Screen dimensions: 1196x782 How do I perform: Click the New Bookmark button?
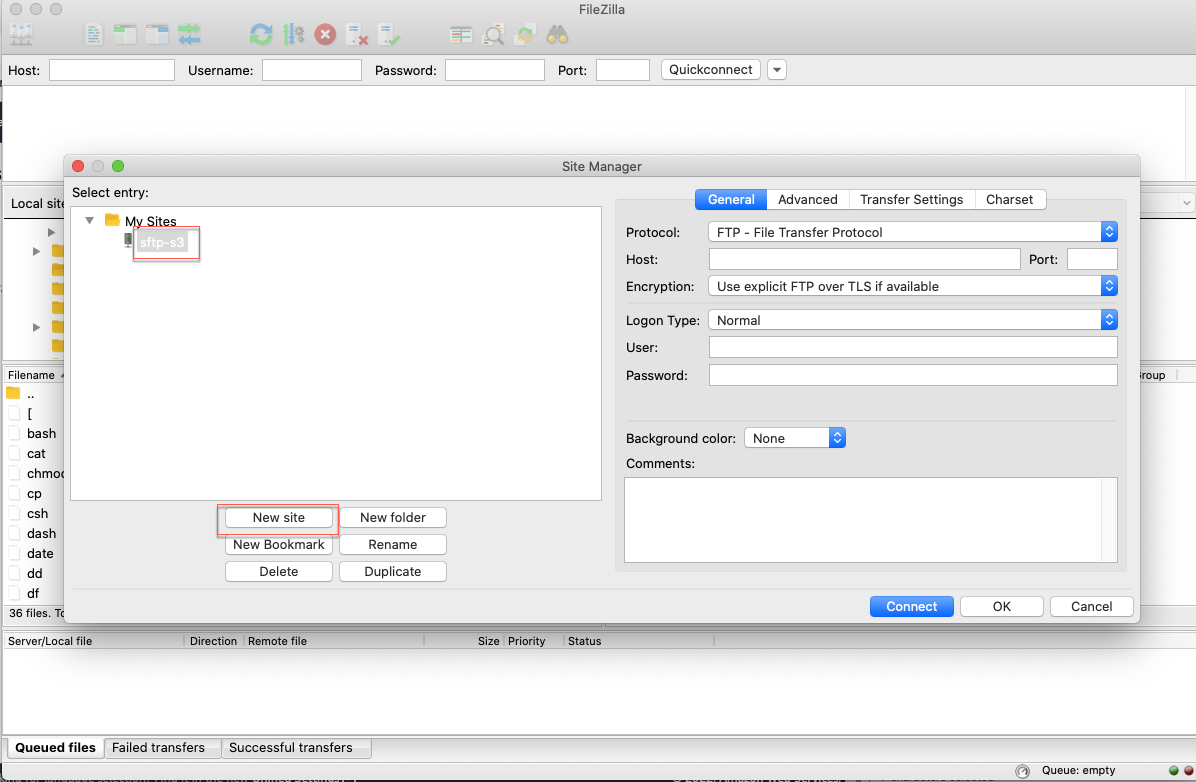point(278,545)
